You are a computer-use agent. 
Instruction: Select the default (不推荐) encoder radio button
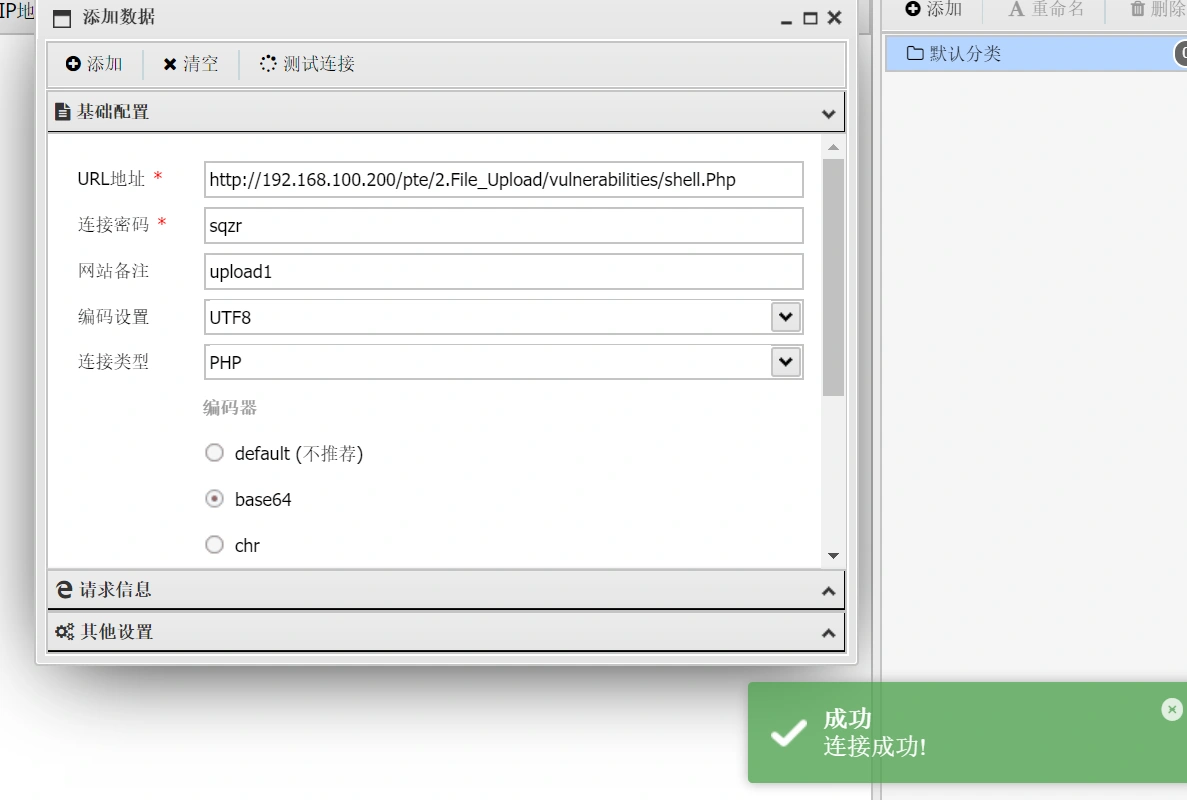coord(214,453)
